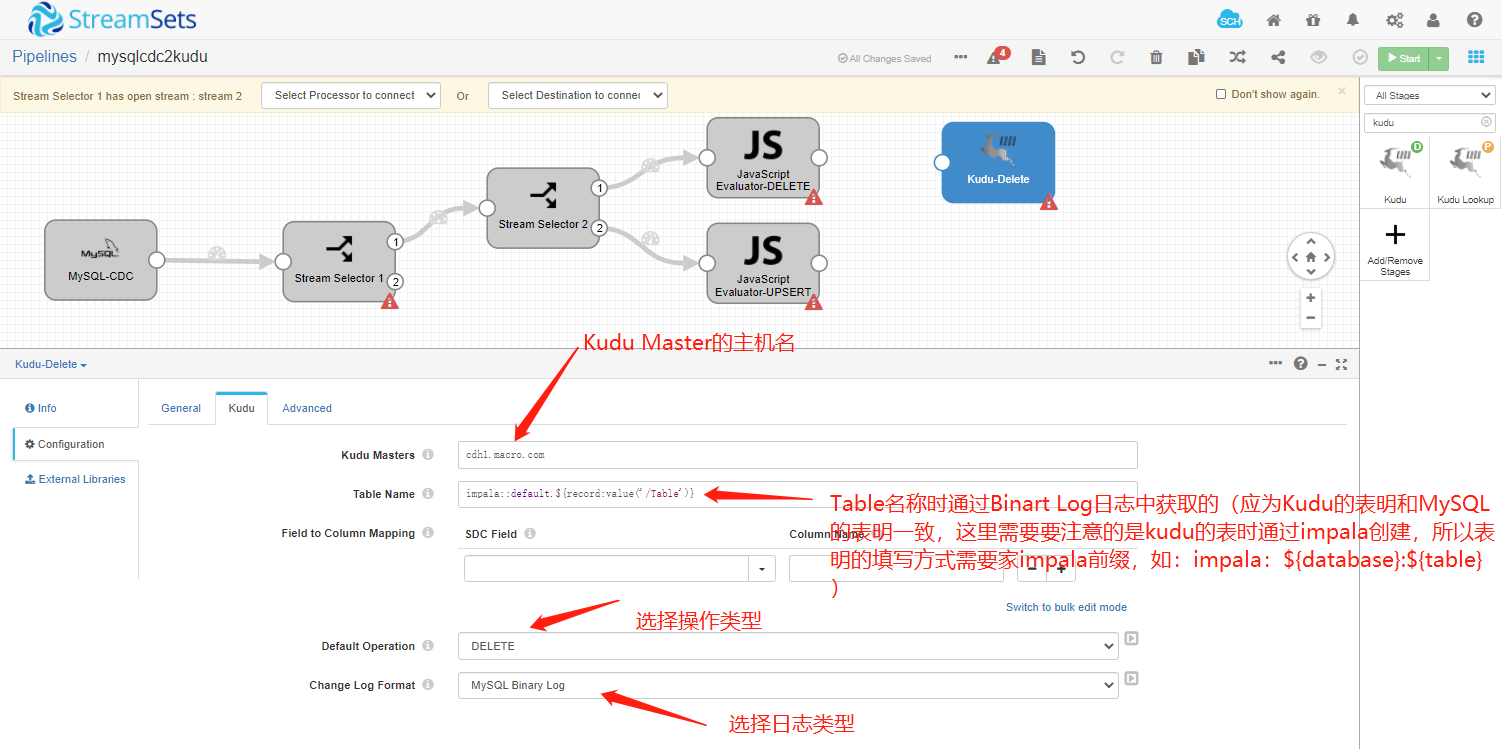The image size is (1502, 749).
Task: Open the All Stages filter dropdown
Action: (1430, 96)
